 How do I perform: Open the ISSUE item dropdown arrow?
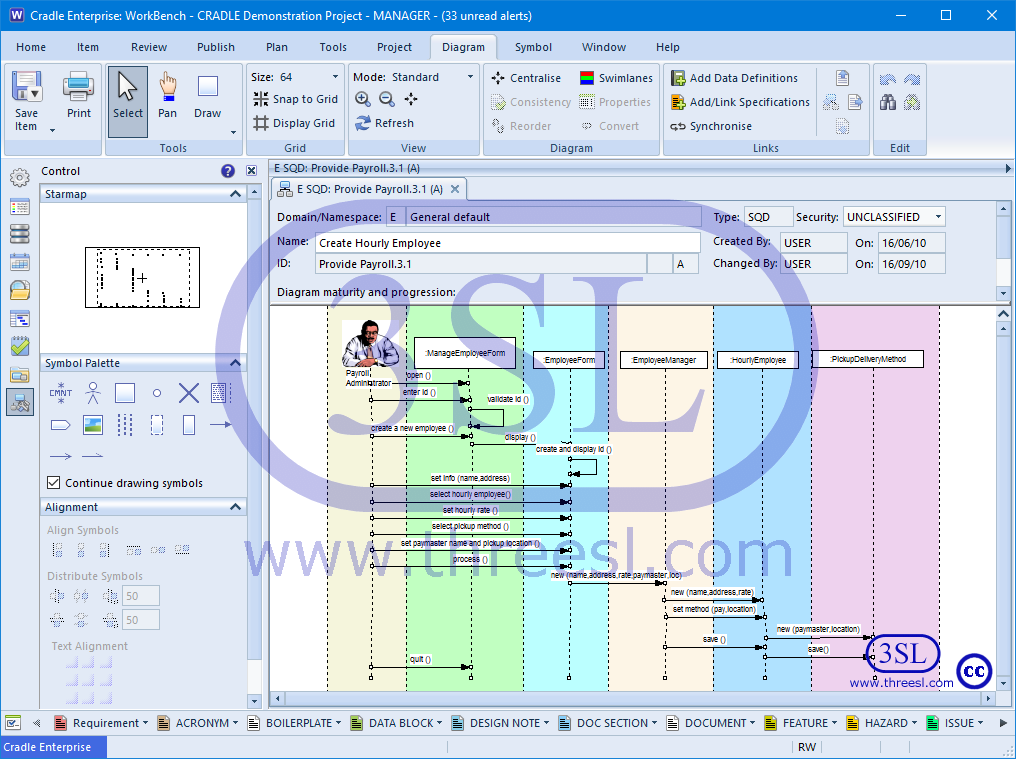(980, 723)
